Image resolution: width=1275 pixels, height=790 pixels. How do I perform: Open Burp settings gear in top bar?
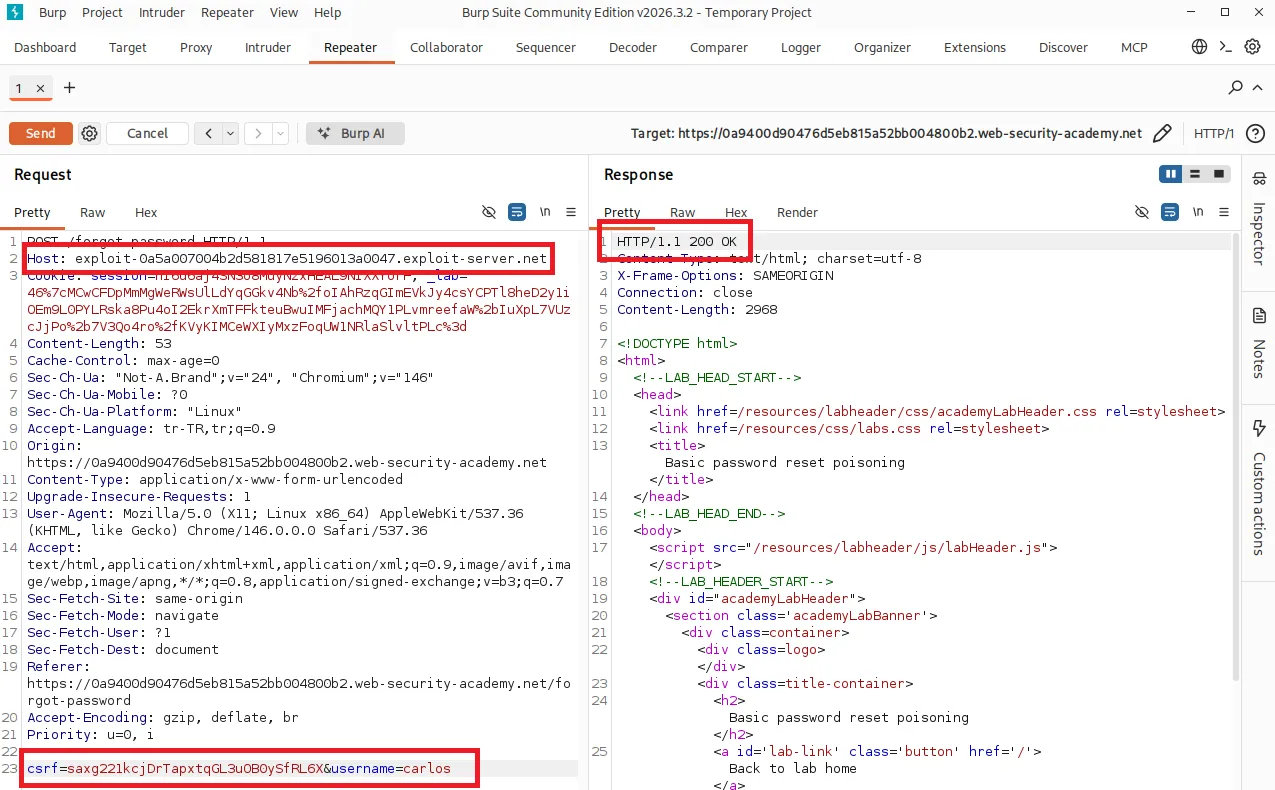coord(1252,47)
